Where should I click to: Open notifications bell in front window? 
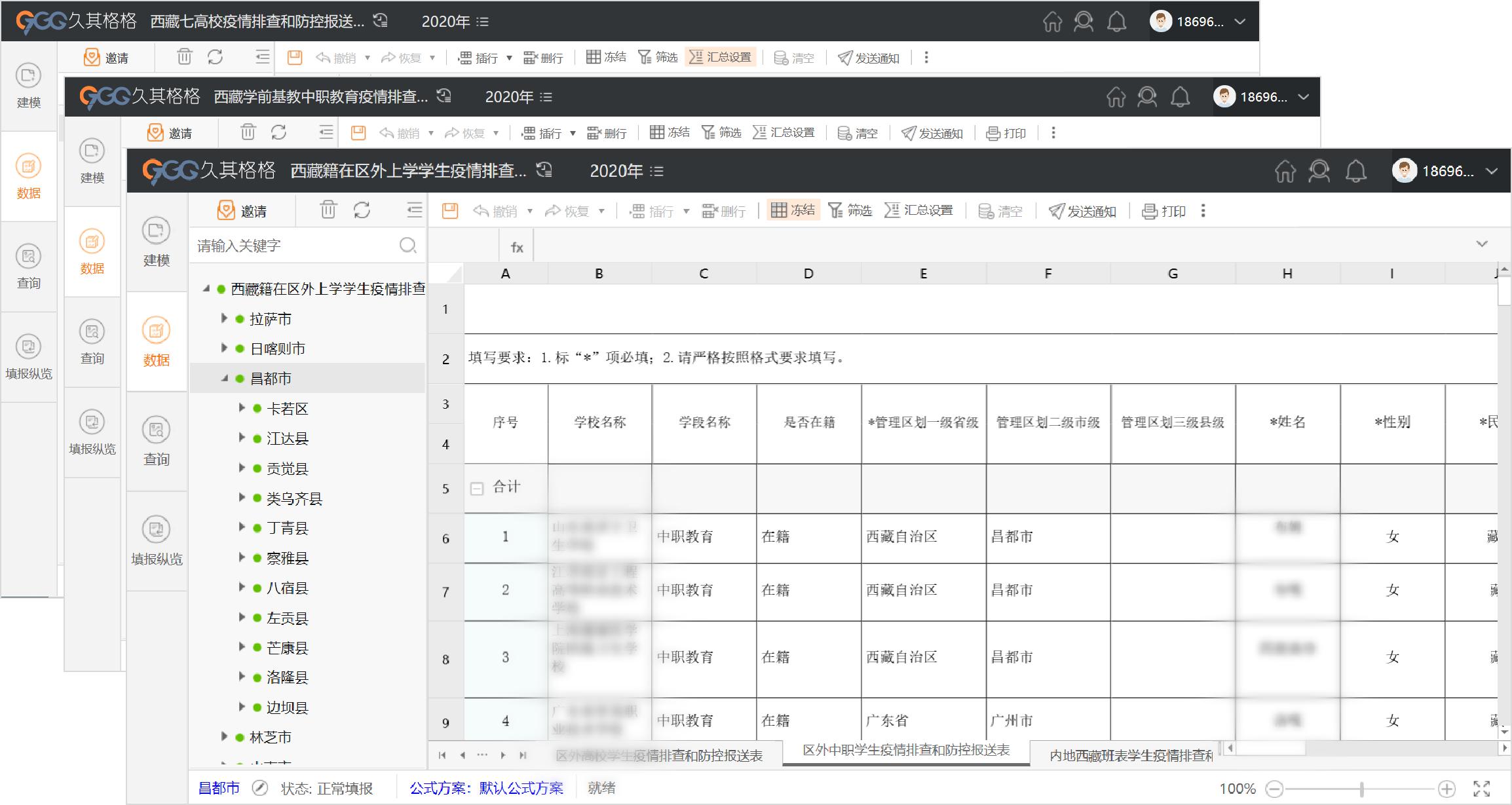coord(1355,172)
